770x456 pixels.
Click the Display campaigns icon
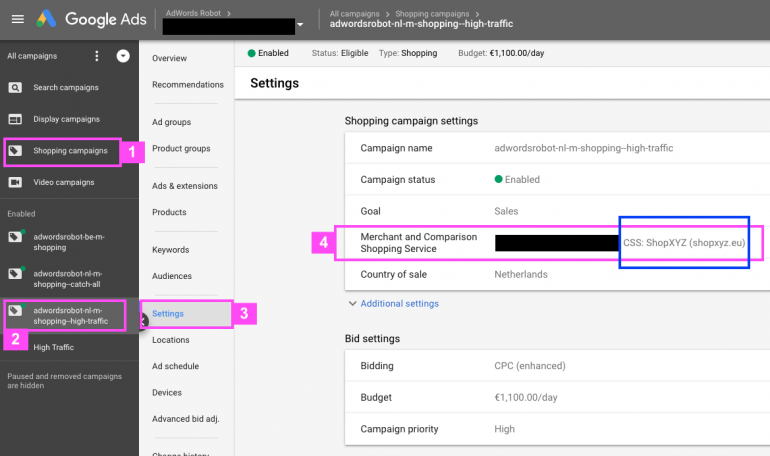click(15, 119)
